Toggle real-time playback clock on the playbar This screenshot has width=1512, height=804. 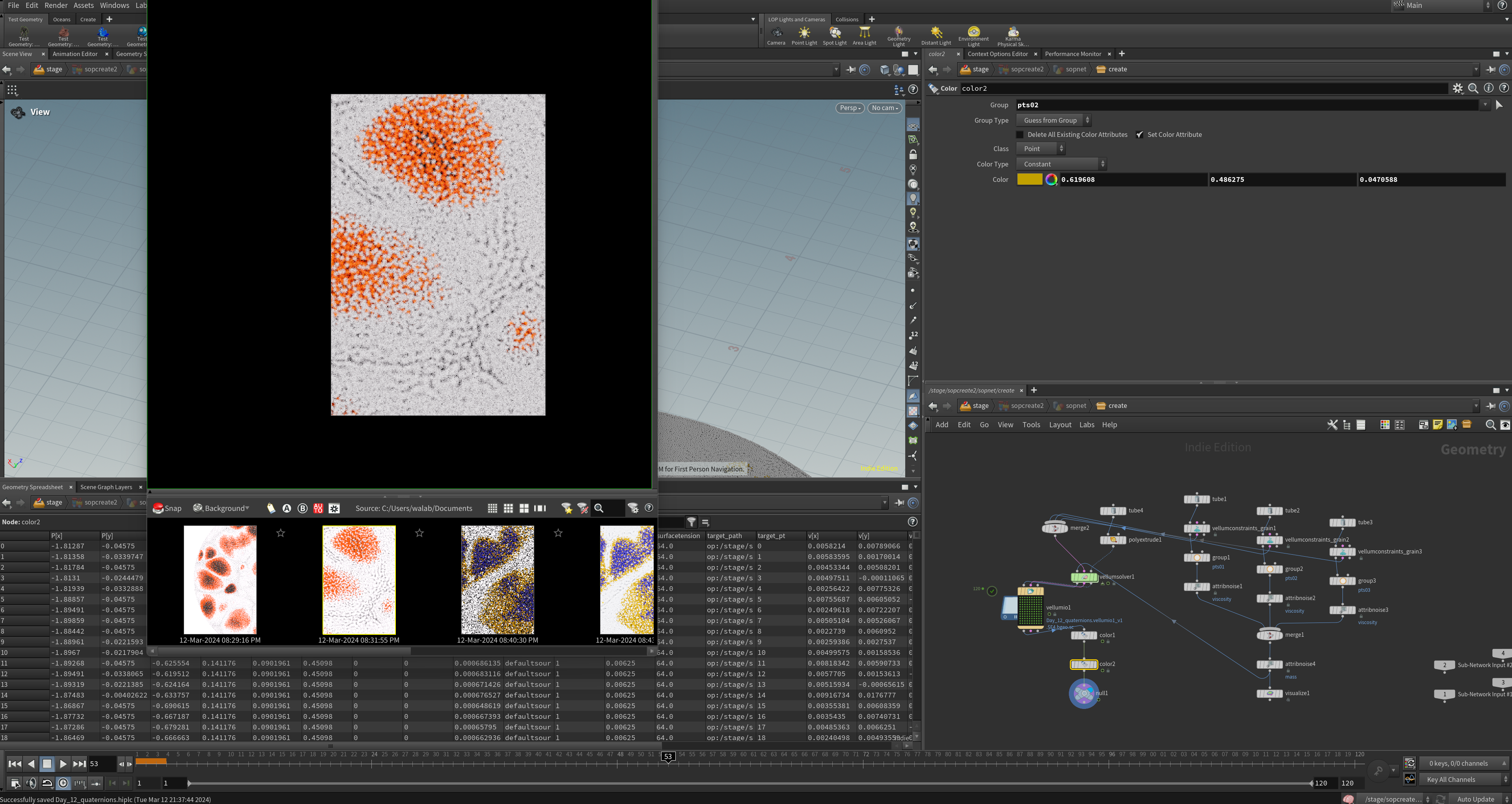point(63,783)
